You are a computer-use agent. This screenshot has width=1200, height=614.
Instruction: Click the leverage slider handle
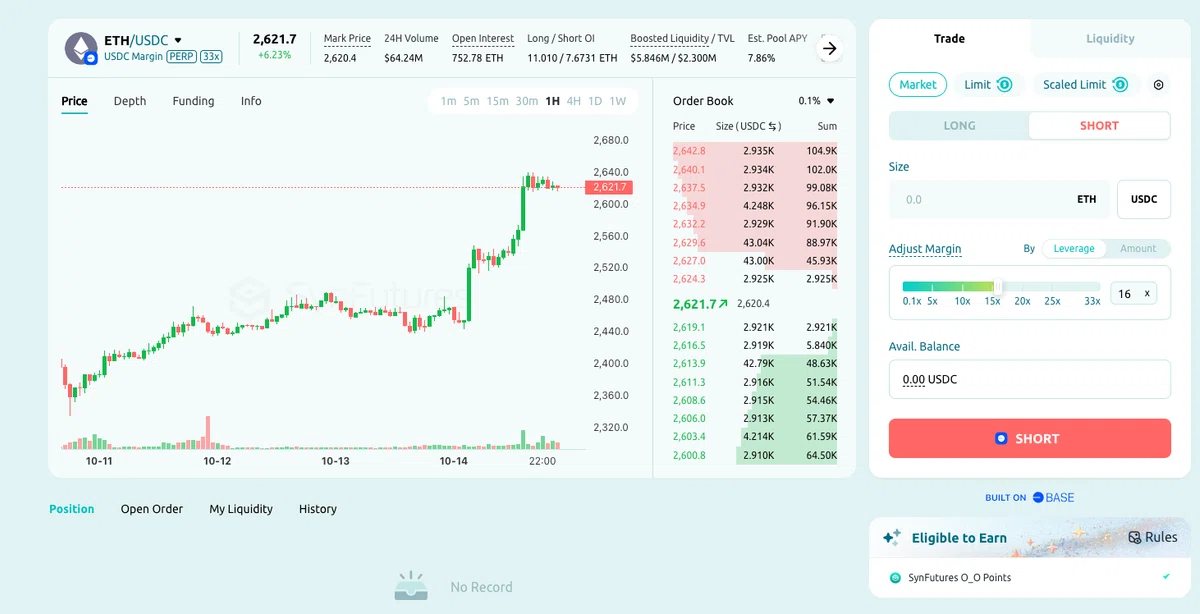(x=997, y=286)
